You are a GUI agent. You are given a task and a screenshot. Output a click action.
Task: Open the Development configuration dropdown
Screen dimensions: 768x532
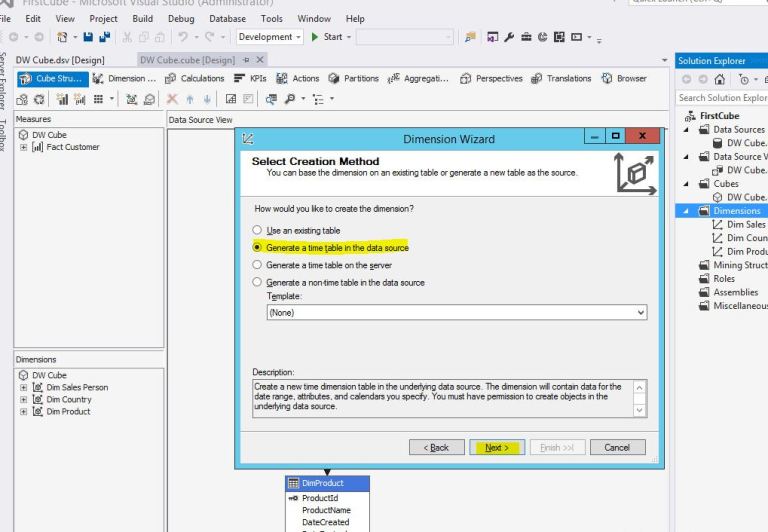(269, 37)
